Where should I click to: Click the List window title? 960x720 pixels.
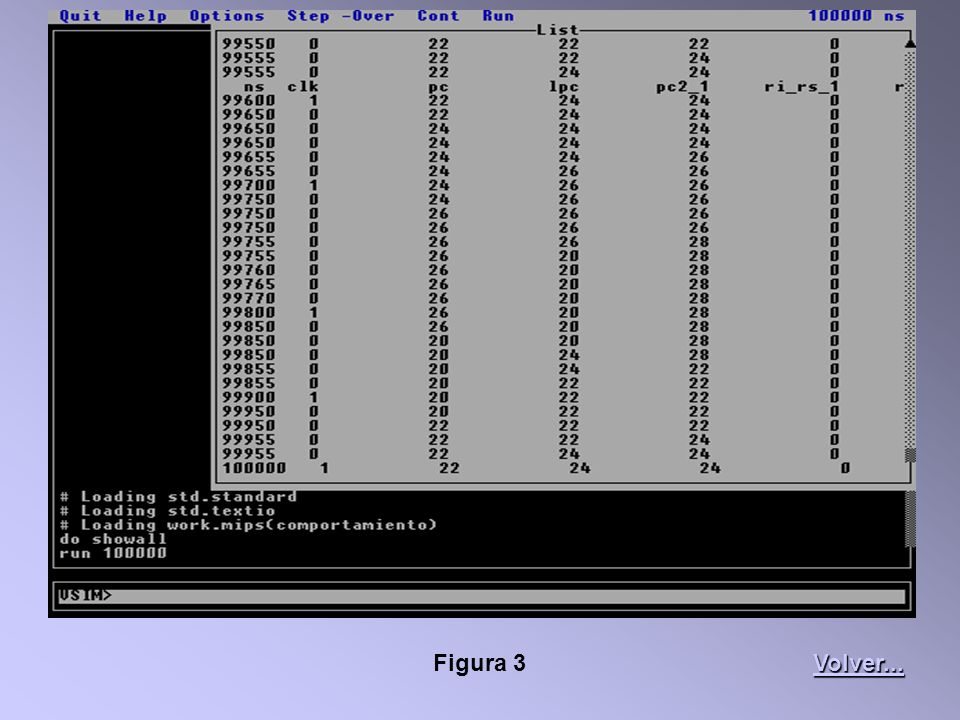[x=557, y=30]
